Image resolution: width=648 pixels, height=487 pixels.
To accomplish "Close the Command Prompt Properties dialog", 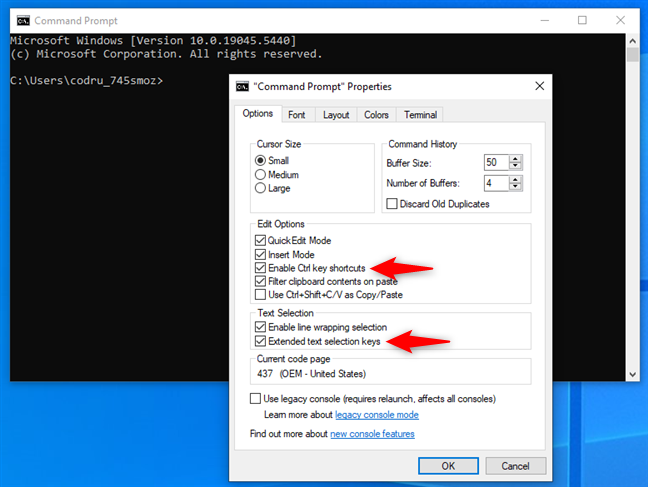I will 539,86.
